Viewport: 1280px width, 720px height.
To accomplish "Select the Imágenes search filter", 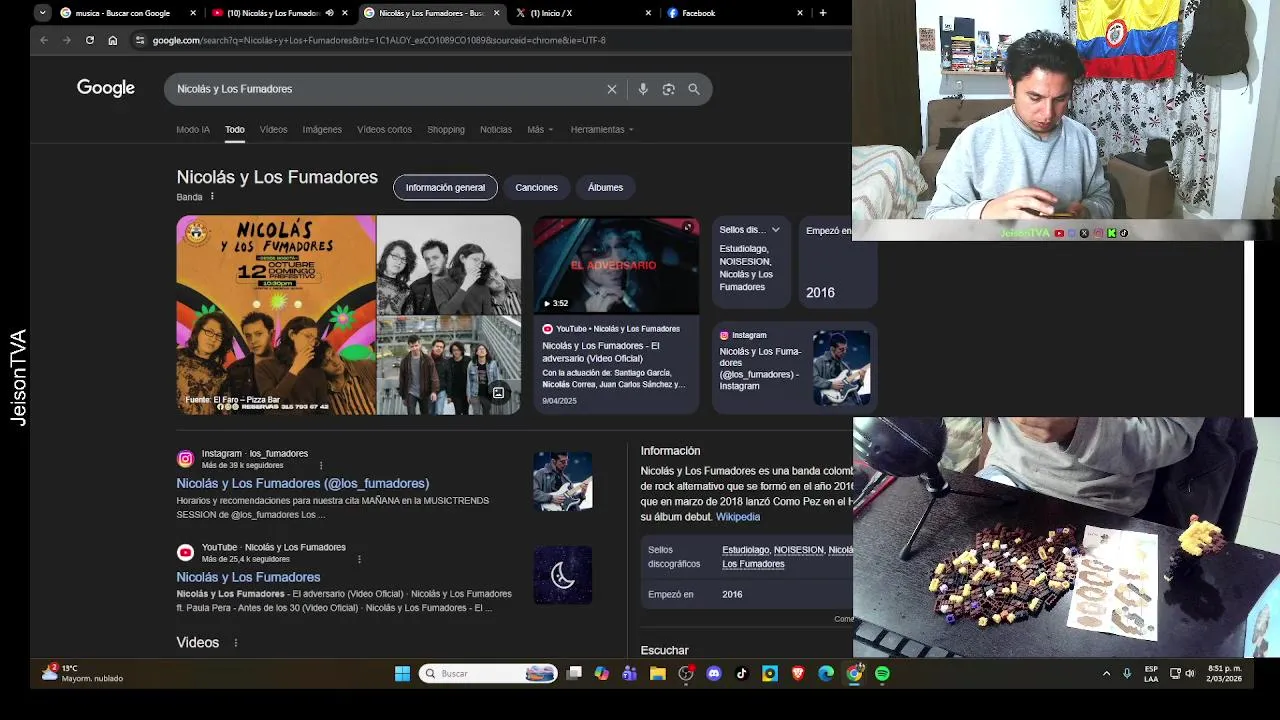I will point(322,129).
